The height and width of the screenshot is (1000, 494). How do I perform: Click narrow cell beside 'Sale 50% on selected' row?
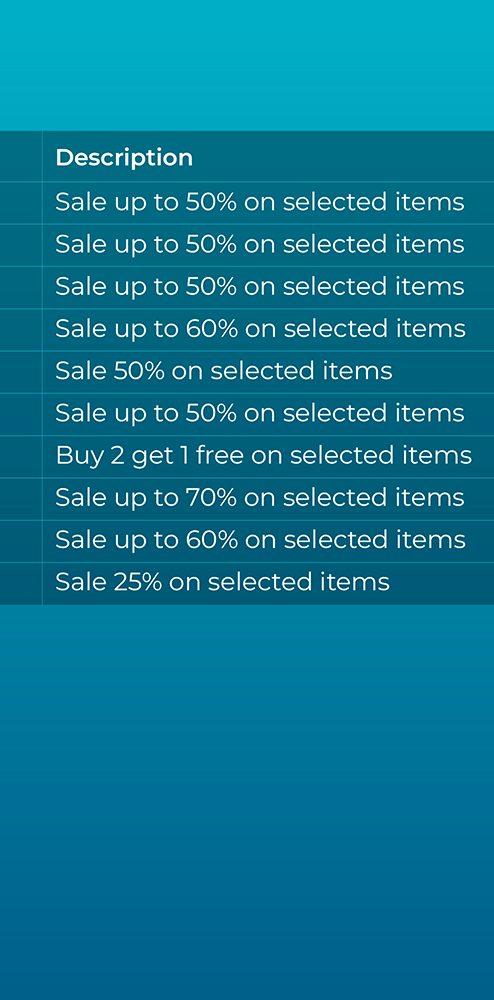coord(21,372)
